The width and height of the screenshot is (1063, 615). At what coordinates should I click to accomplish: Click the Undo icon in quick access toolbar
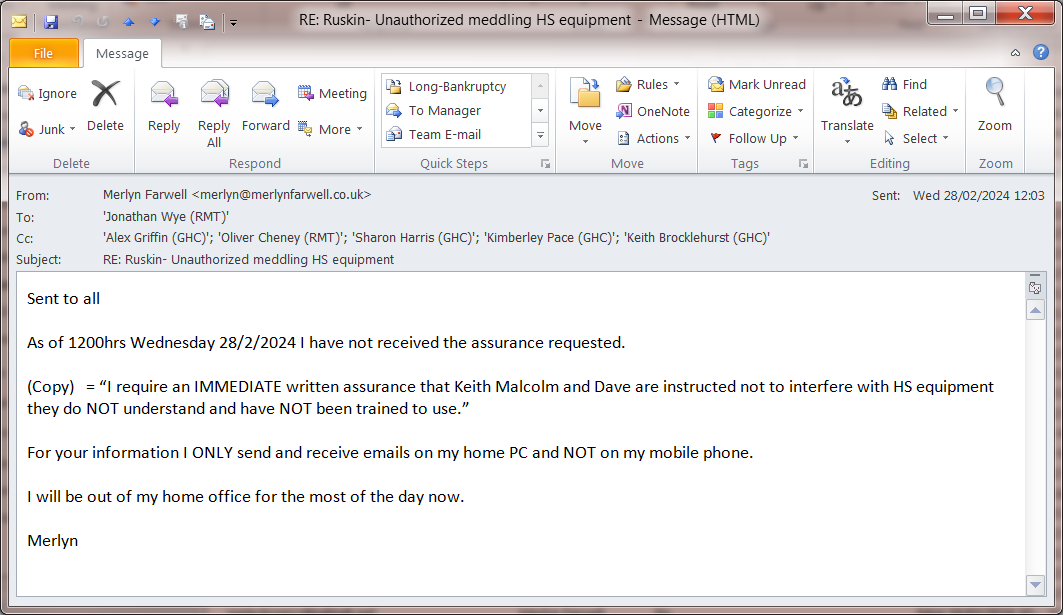77,22
